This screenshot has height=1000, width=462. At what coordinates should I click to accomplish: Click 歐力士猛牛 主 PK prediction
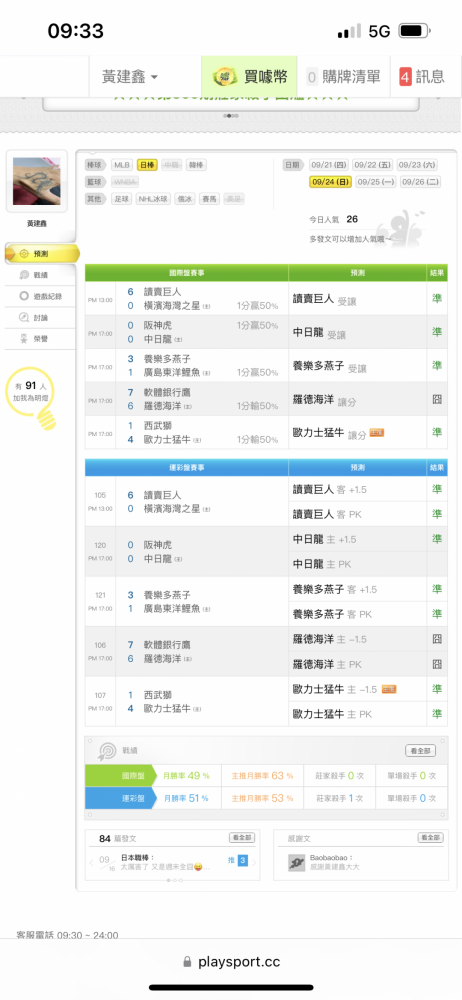pos(332,714)
